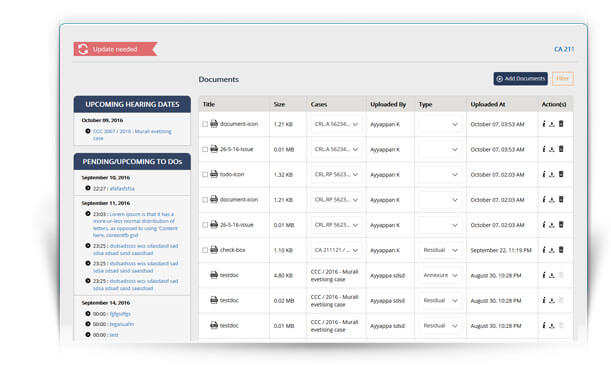
Task: Click the Add Documents button
Action: point(521,79)
